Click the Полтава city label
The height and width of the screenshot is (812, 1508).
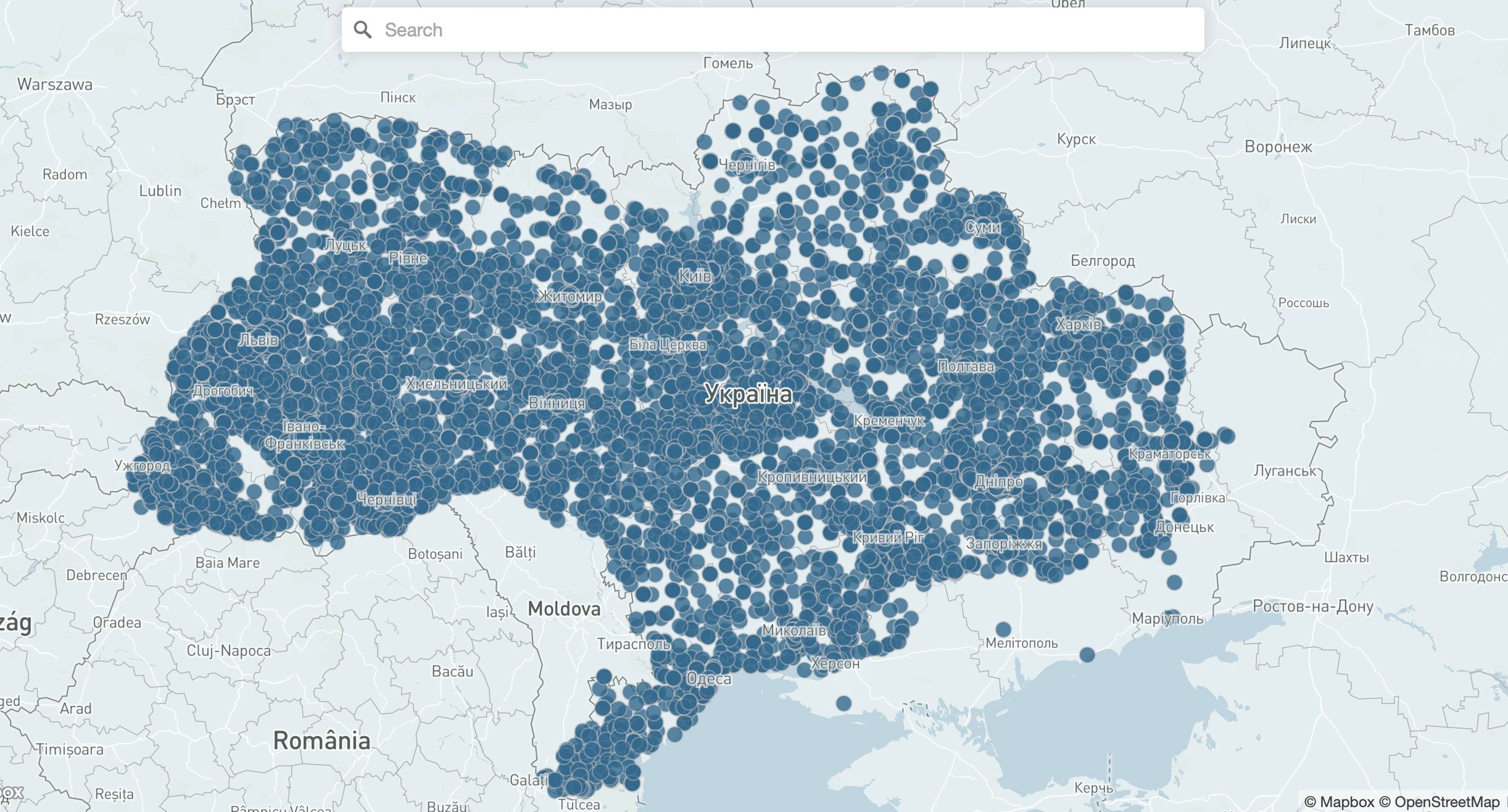tap(966, 367)
